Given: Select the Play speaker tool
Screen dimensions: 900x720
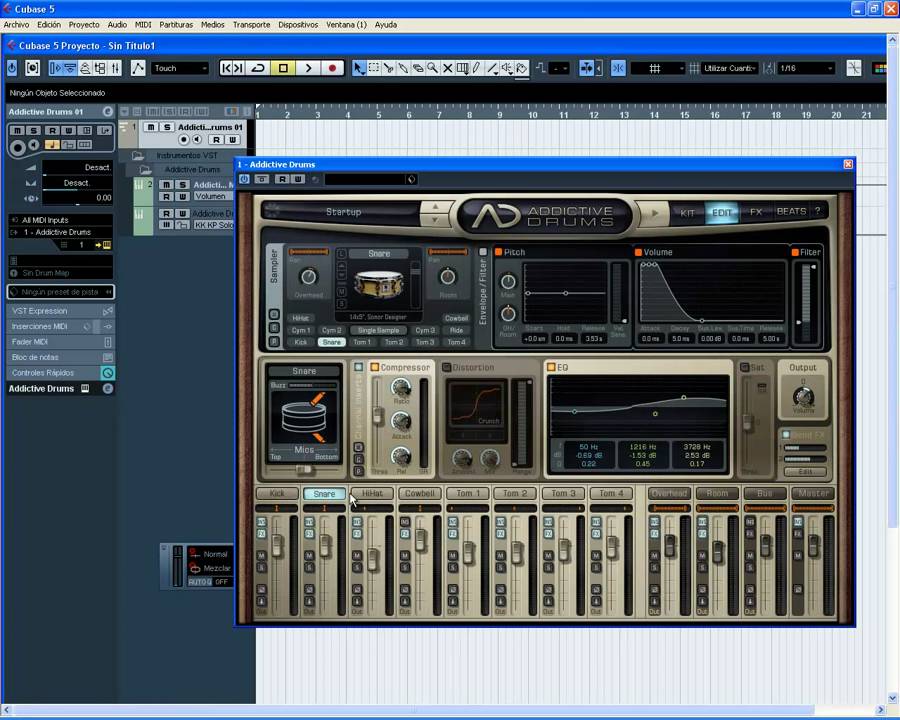Looking at the screenshot, I should coord(507,68).
